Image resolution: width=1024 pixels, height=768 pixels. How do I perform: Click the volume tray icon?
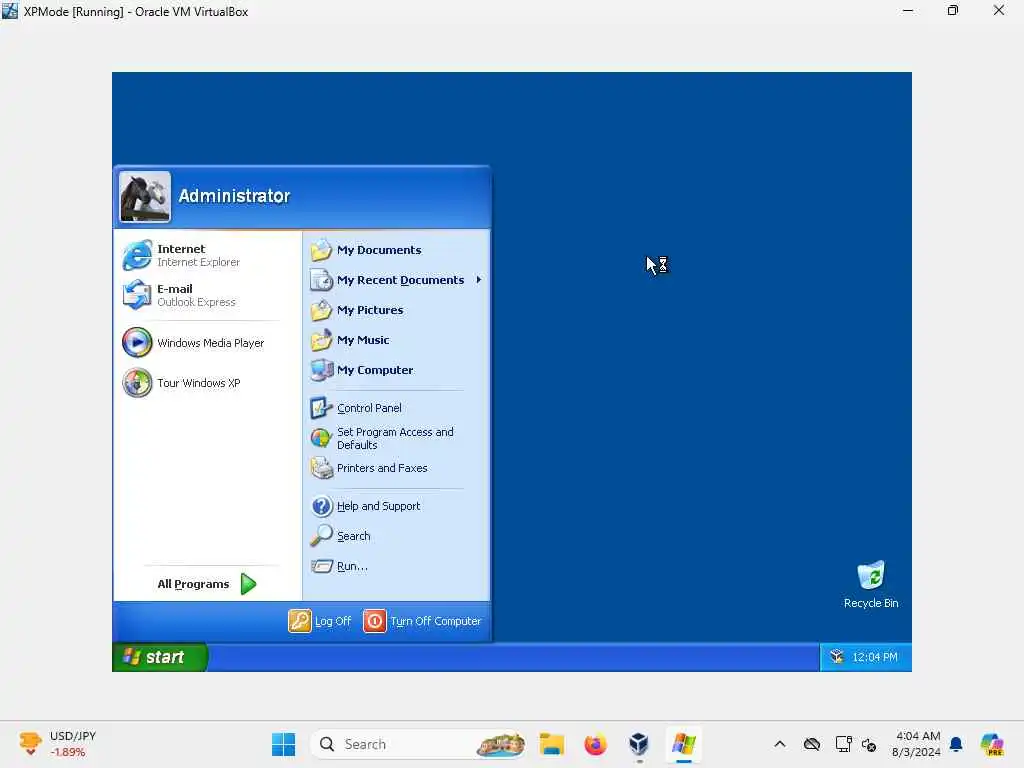coord(869,744)
